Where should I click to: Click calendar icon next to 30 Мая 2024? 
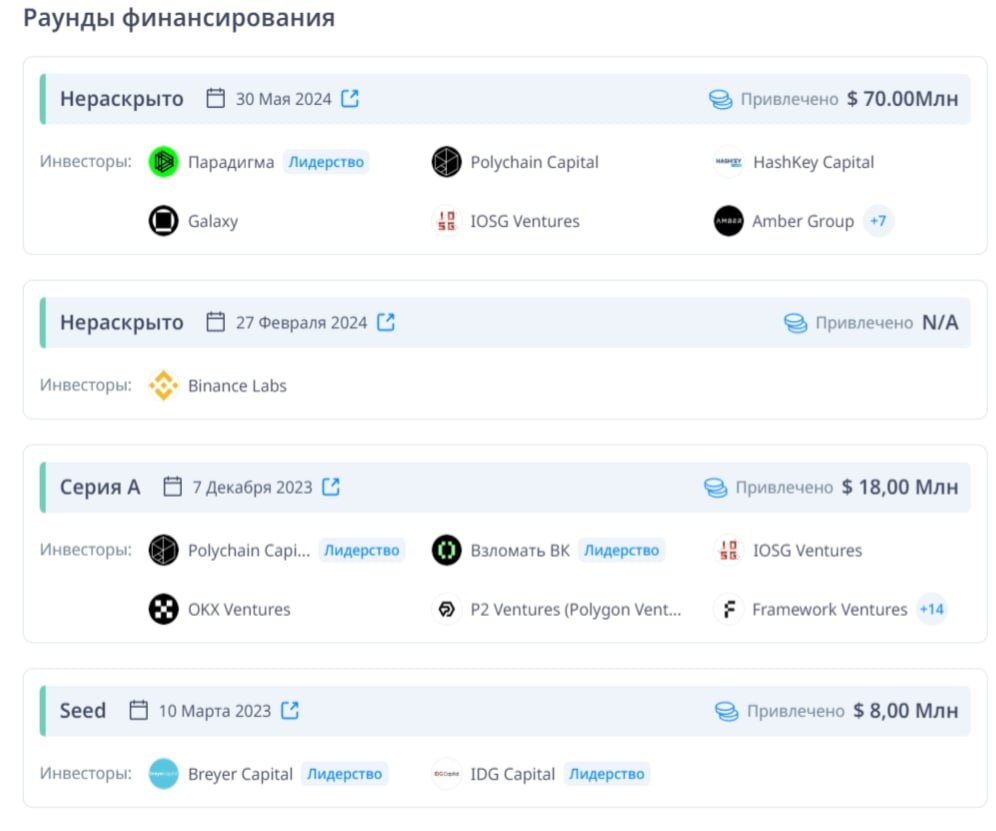[x=215, y=98]
